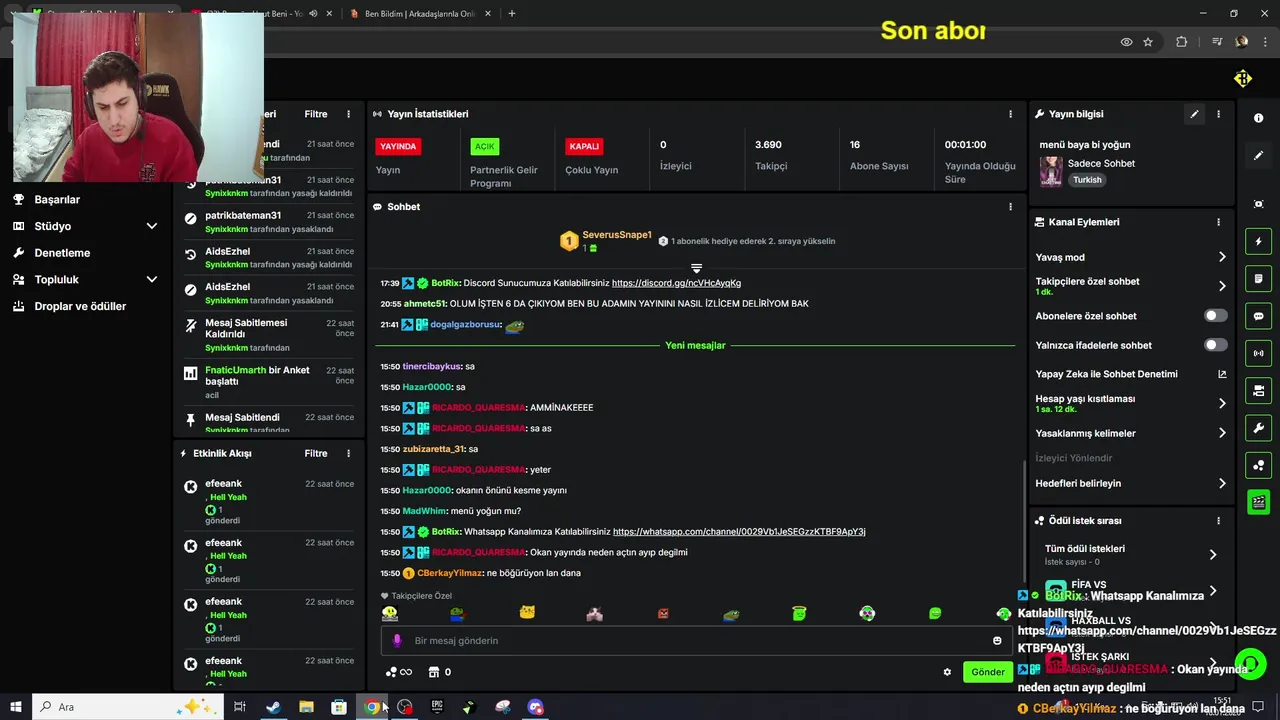Bookmark this page with the star icon
1280x720 pixels.
1148,42
